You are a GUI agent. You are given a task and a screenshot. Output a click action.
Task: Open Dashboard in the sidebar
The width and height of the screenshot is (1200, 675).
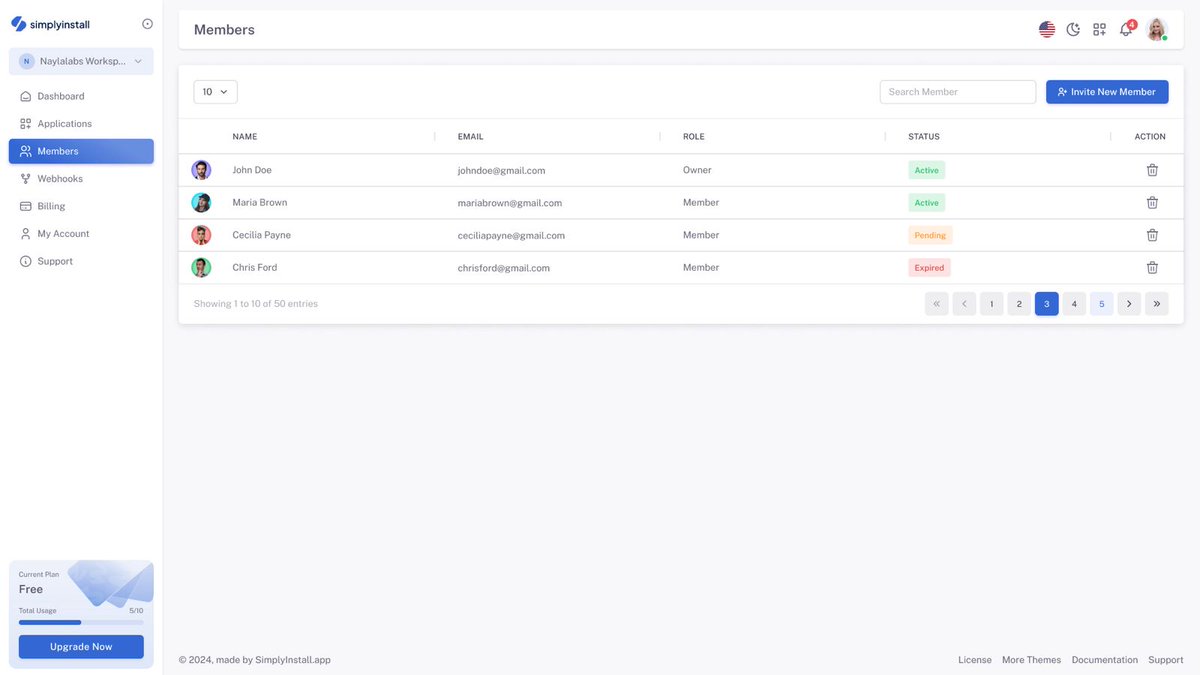81,96
